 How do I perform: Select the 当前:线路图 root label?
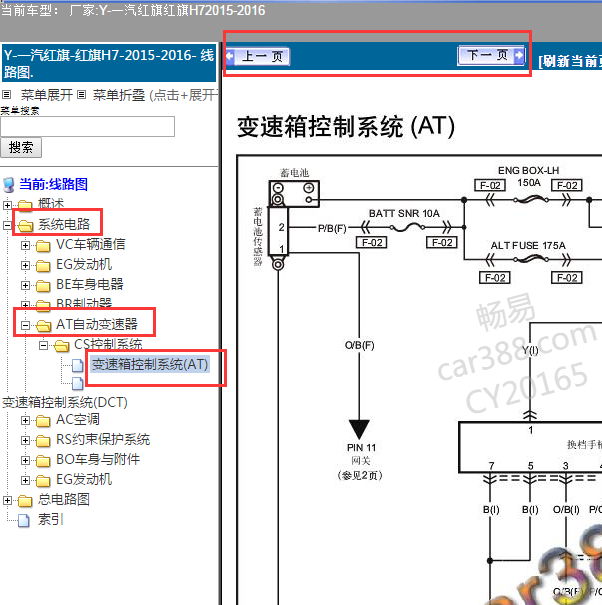point(54,184)
